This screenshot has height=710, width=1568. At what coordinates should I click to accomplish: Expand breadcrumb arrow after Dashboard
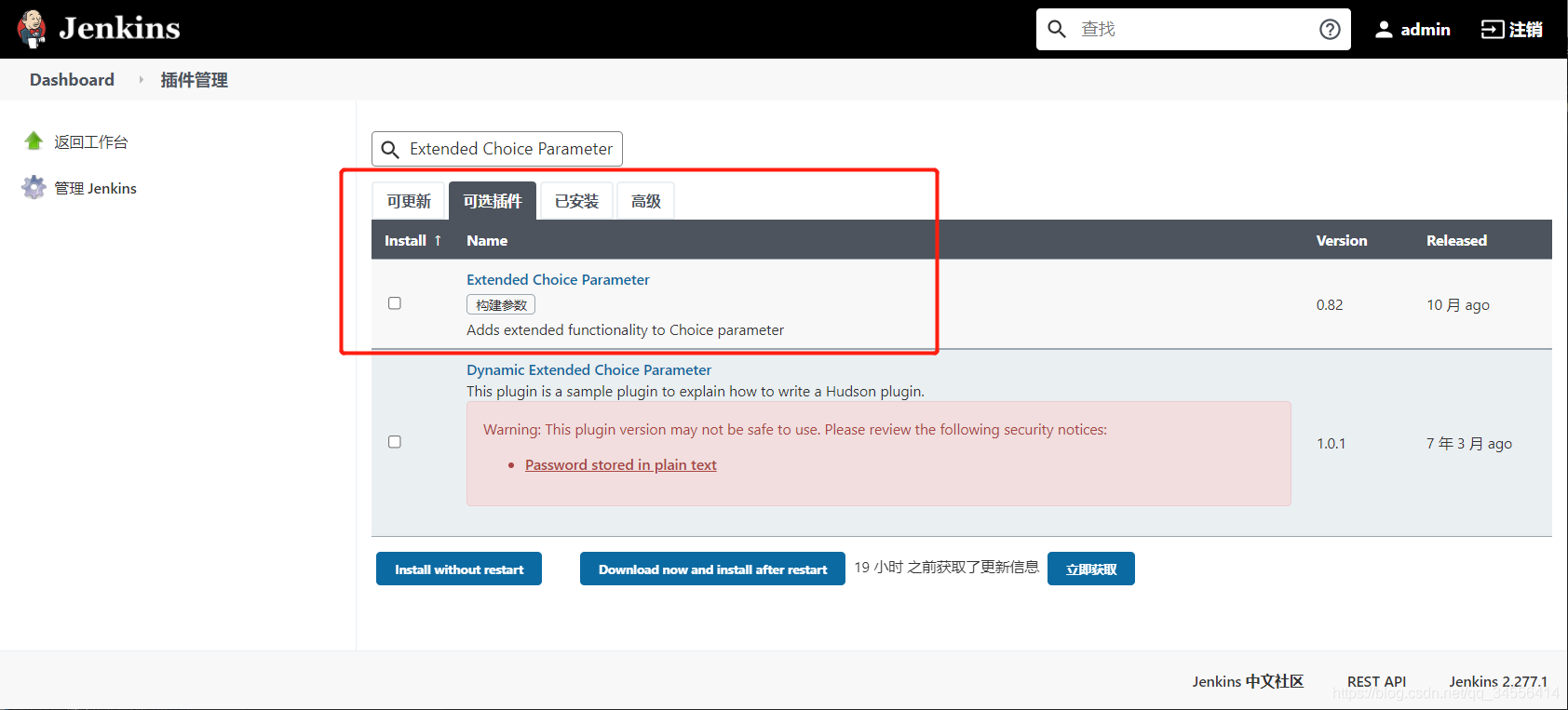[142, 80]
